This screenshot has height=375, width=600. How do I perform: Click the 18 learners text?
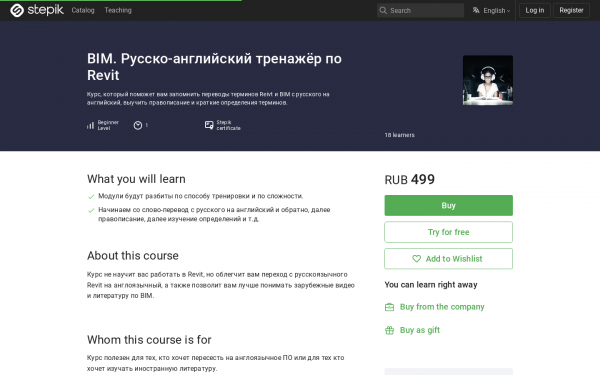pos(399,135)
